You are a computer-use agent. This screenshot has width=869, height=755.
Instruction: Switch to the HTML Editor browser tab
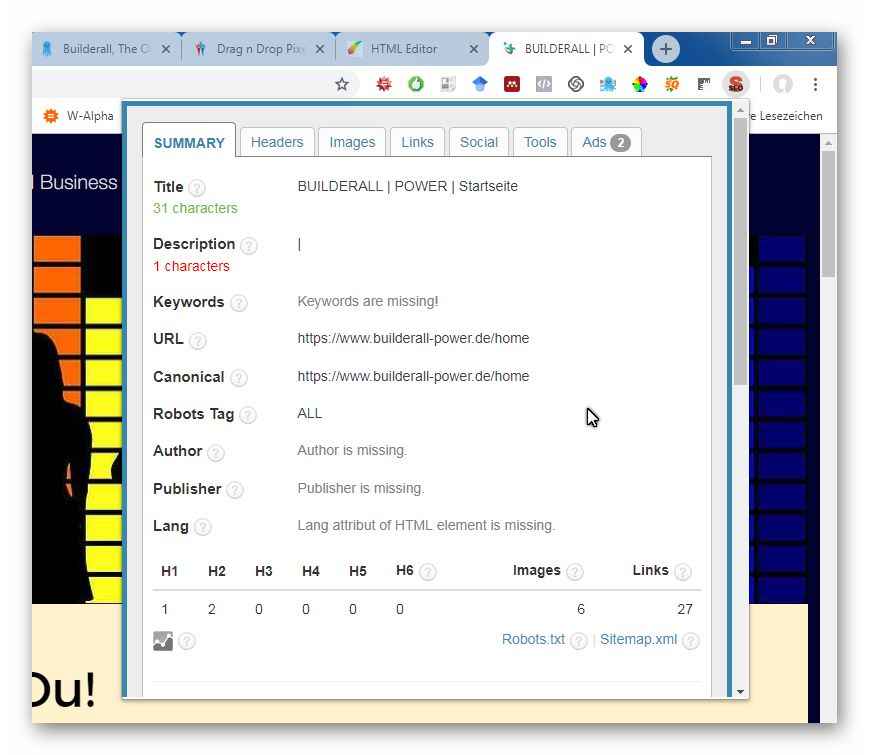(404, 47)
